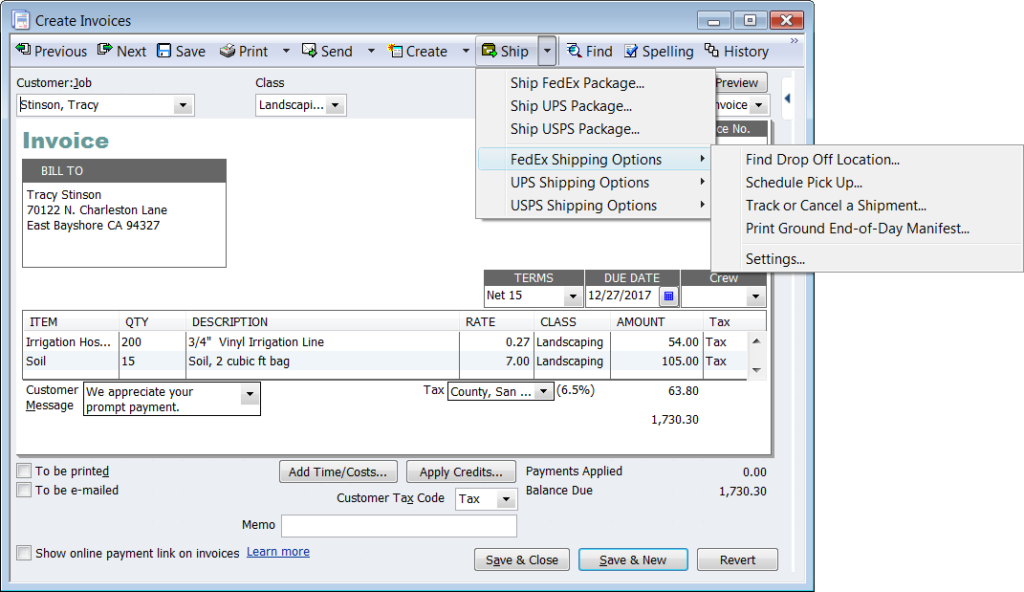Click into the Memo text field
Screen dimensions: 1024x592
(x=398, y=526)
